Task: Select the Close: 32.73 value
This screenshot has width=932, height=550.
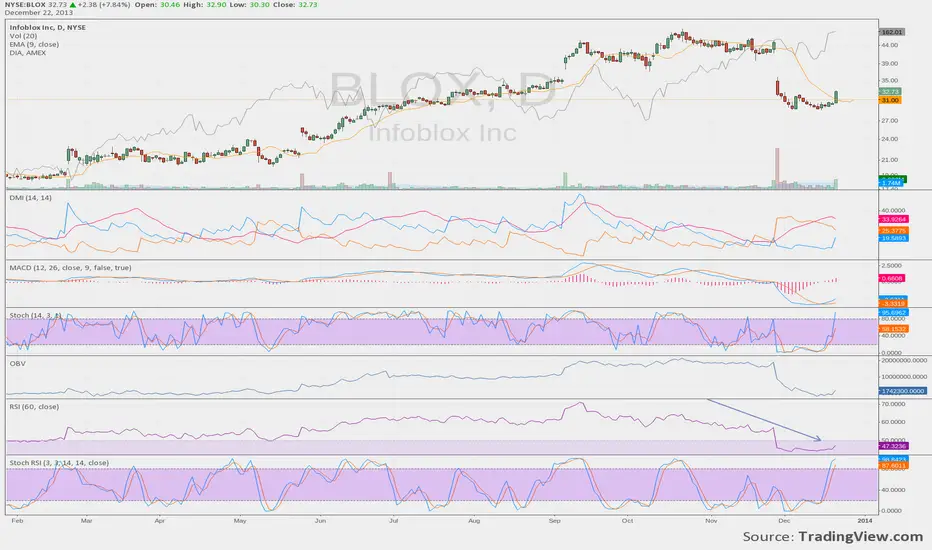Action: point(295,4)
